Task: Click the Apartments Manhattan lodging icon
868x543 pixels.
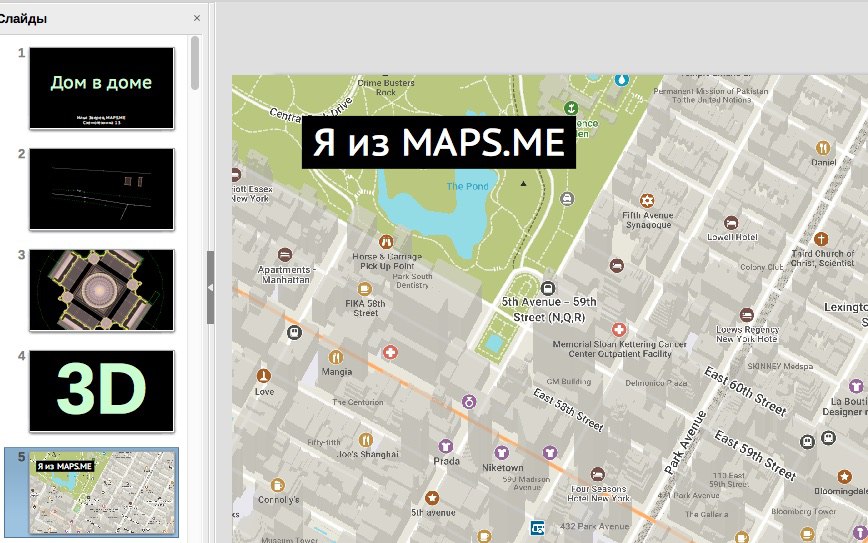Action: coord(285,255)
